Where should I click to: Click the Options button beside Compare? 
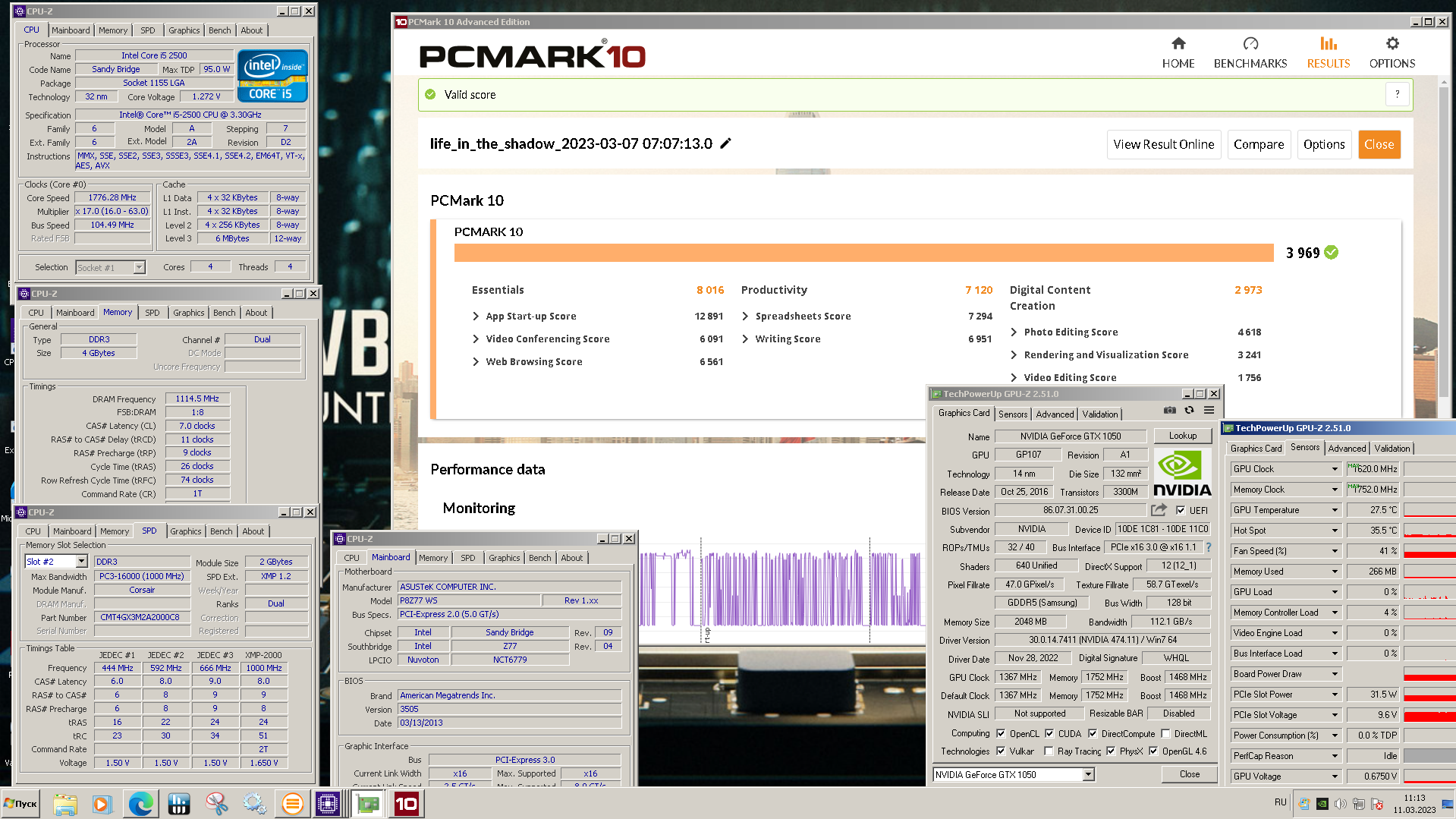point(1324,144)
